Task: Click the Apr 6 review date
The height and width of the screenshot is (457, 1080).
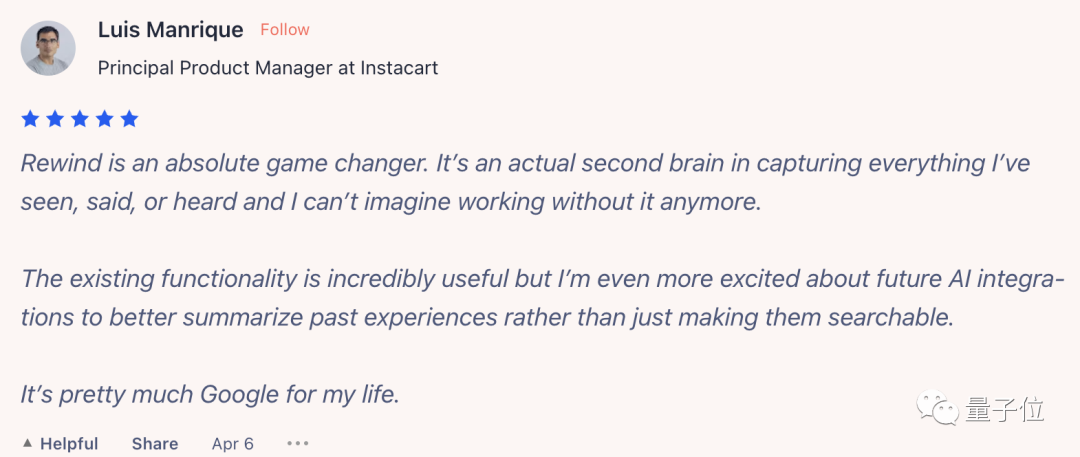Action: [232, 443]
